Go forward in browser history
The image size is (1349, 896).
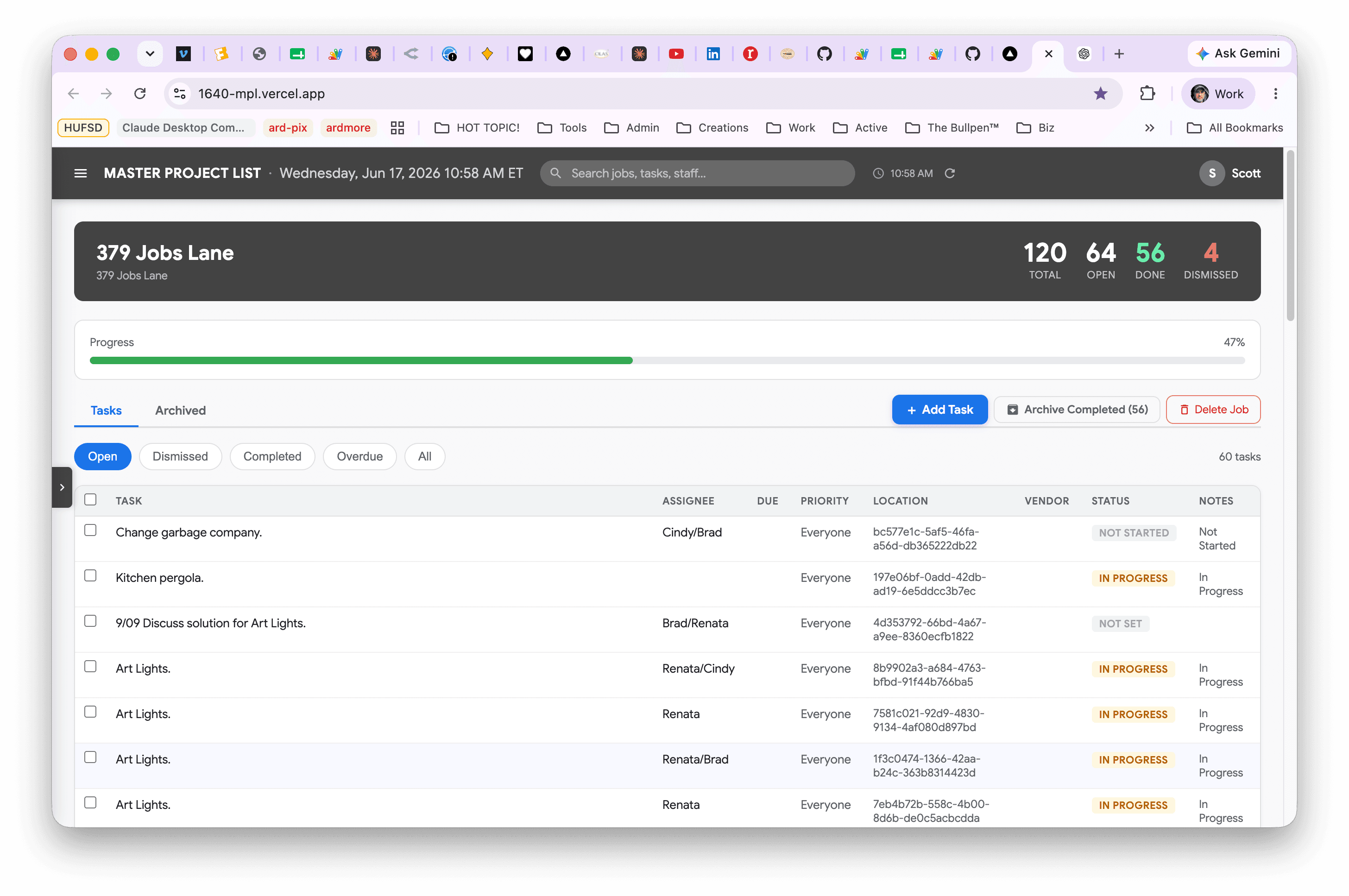pos(106,93)
